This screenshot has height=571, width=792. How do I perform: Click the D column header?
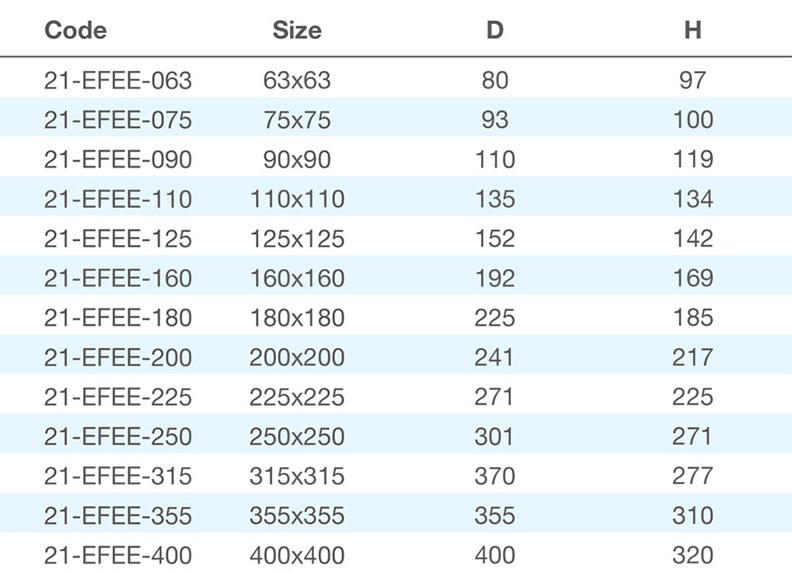click(x=495, y=30)
